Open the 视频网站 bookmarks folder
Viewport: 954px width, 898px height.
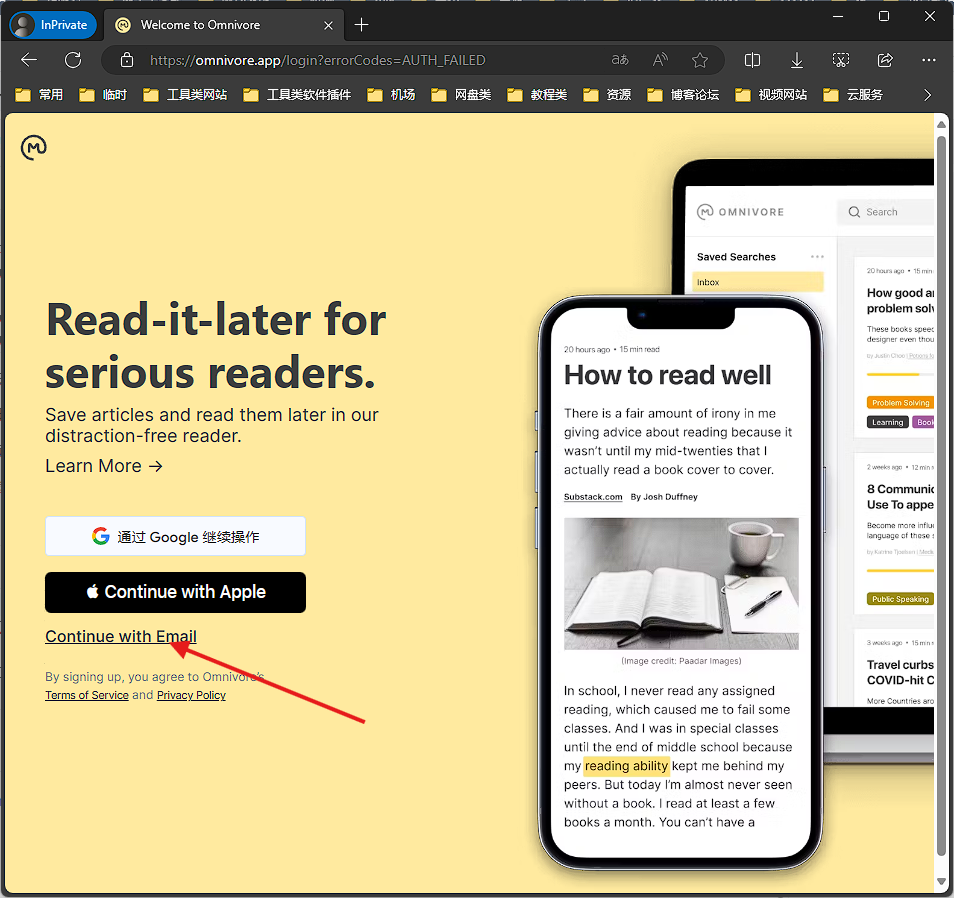771,95
